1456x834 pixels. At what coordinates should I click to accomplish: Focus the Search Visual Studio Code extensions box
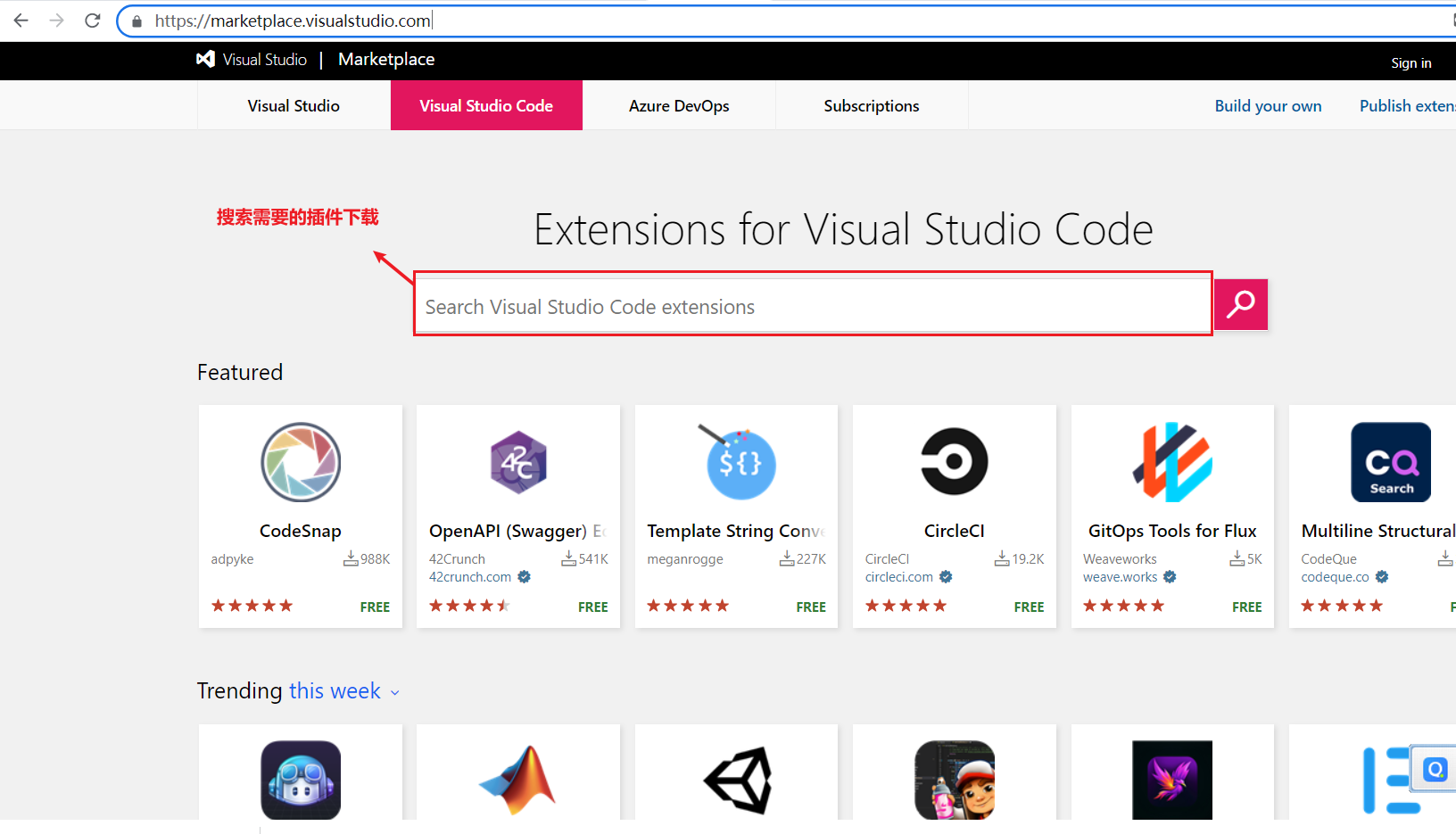point(813,306)
